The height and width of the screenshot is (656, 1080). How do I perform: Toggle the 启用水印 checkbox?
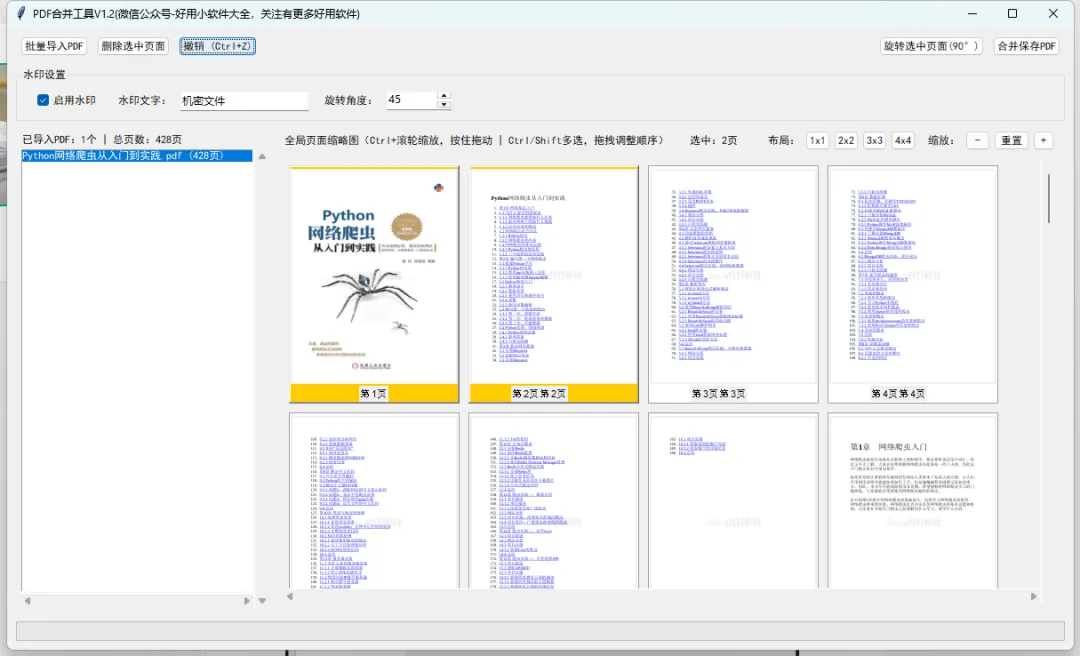43,100
